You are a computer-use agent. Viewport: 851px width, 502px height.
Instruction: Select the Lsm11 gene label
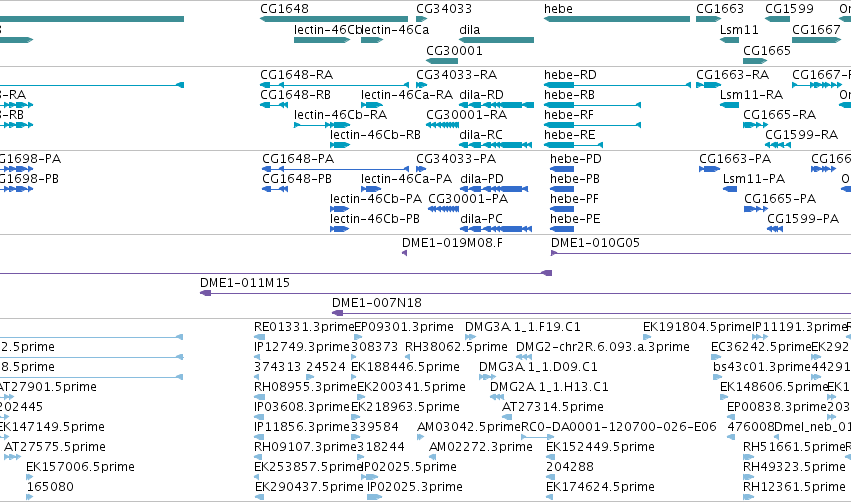pyautogui.click(x=739, y=30)
